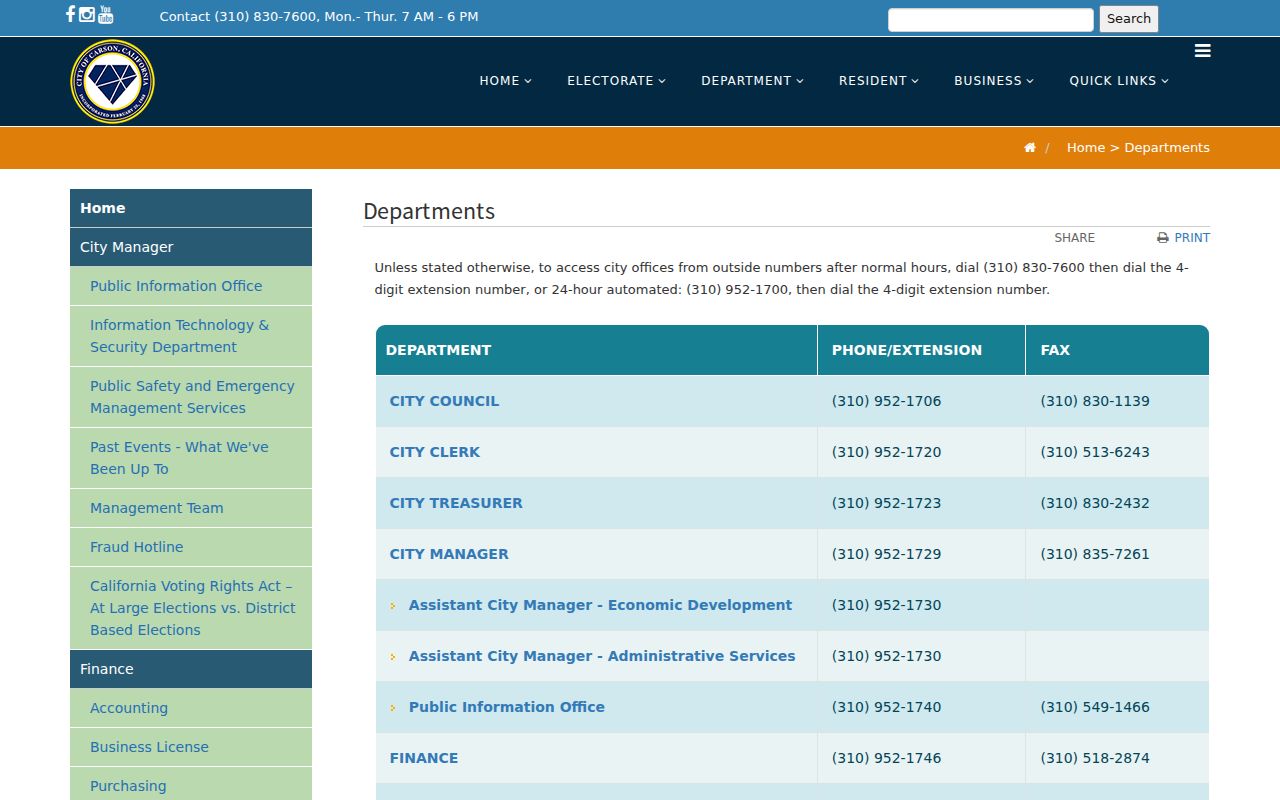1280x800 pixels.
Task: Click City Treasurer fax (310) 830-2432
Action: tap(1095, 503)
